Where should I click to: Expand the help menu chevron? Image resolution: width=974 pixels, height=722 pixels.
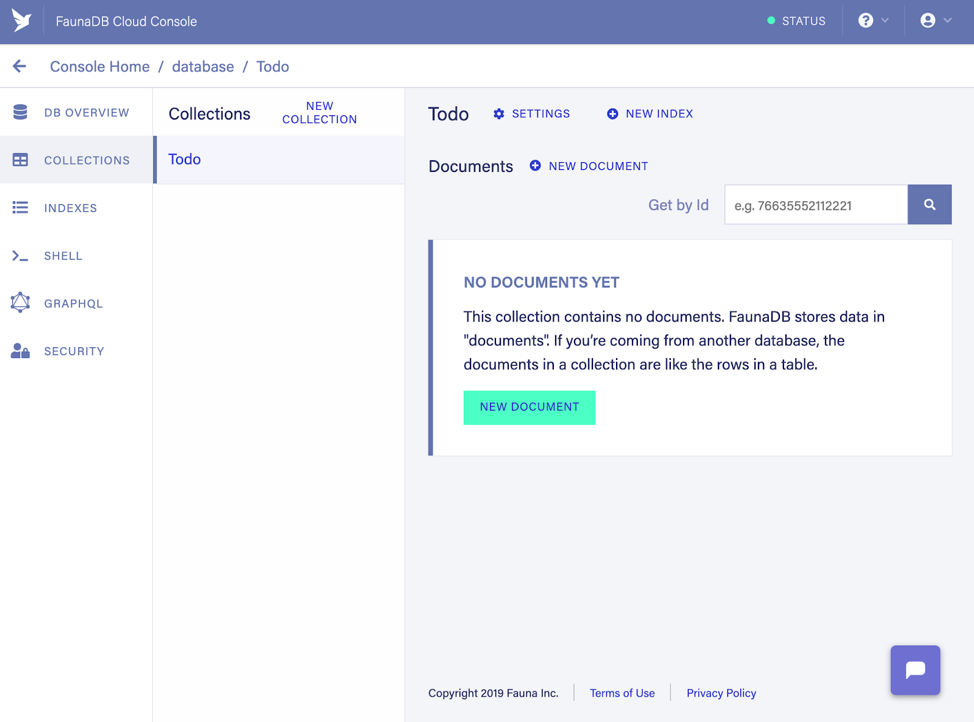click(x=885, y=21)
